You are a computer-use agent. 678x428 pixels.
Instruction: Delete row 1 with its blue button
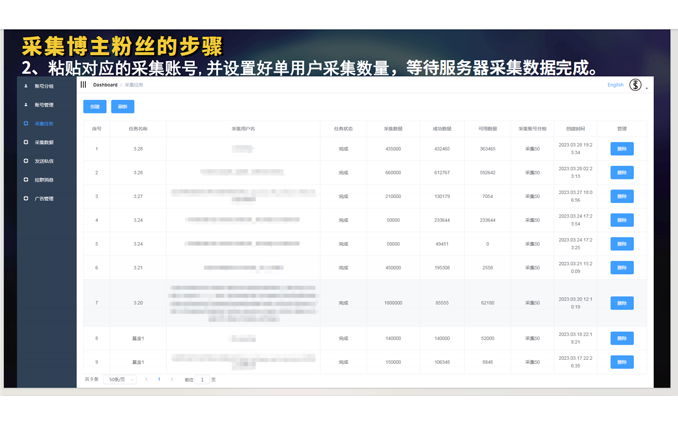pos(621,149)
